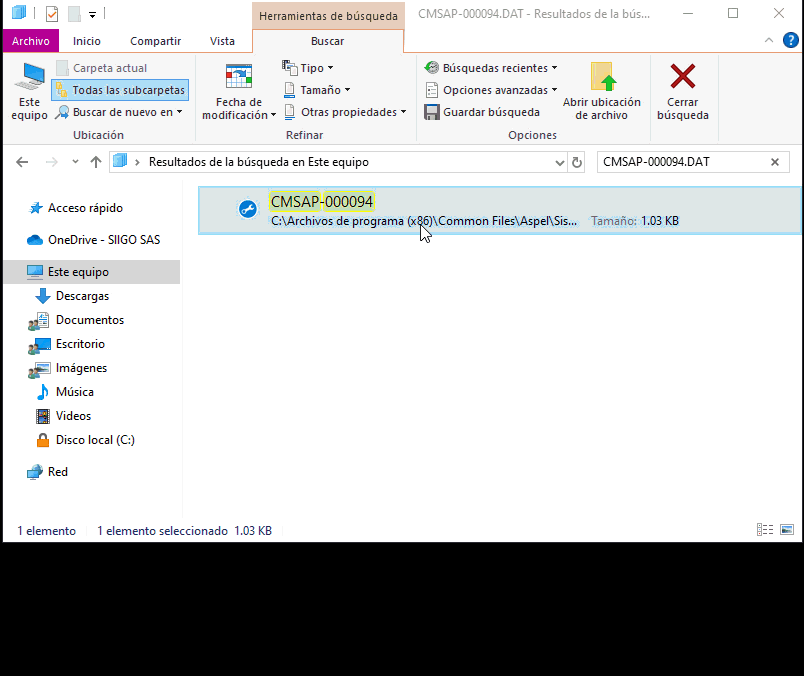Viewport: 804px width, 676px height.
Task: Open Descargas in the navigation pane
Action: click(x=82, y=296)
